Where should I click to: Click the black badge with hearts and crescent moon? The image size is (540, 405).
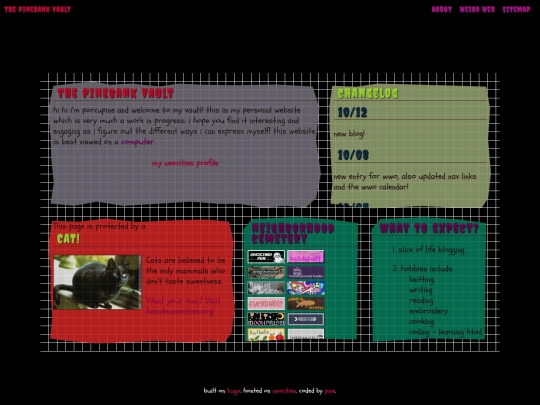point(266,319)
